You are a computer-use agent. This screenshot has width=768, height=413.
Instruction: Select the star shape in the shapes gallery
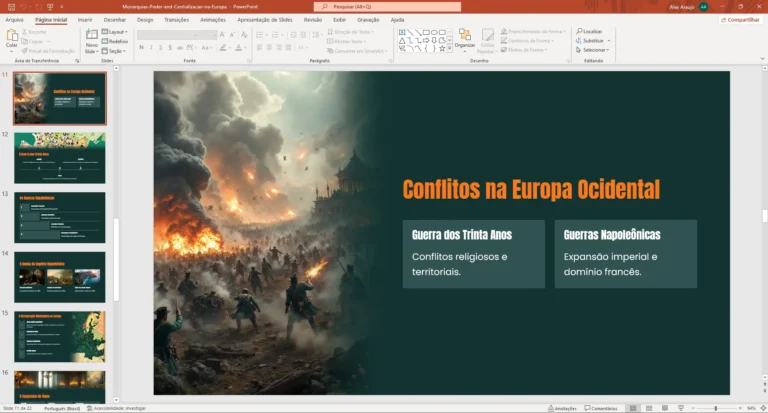point(442,49)
